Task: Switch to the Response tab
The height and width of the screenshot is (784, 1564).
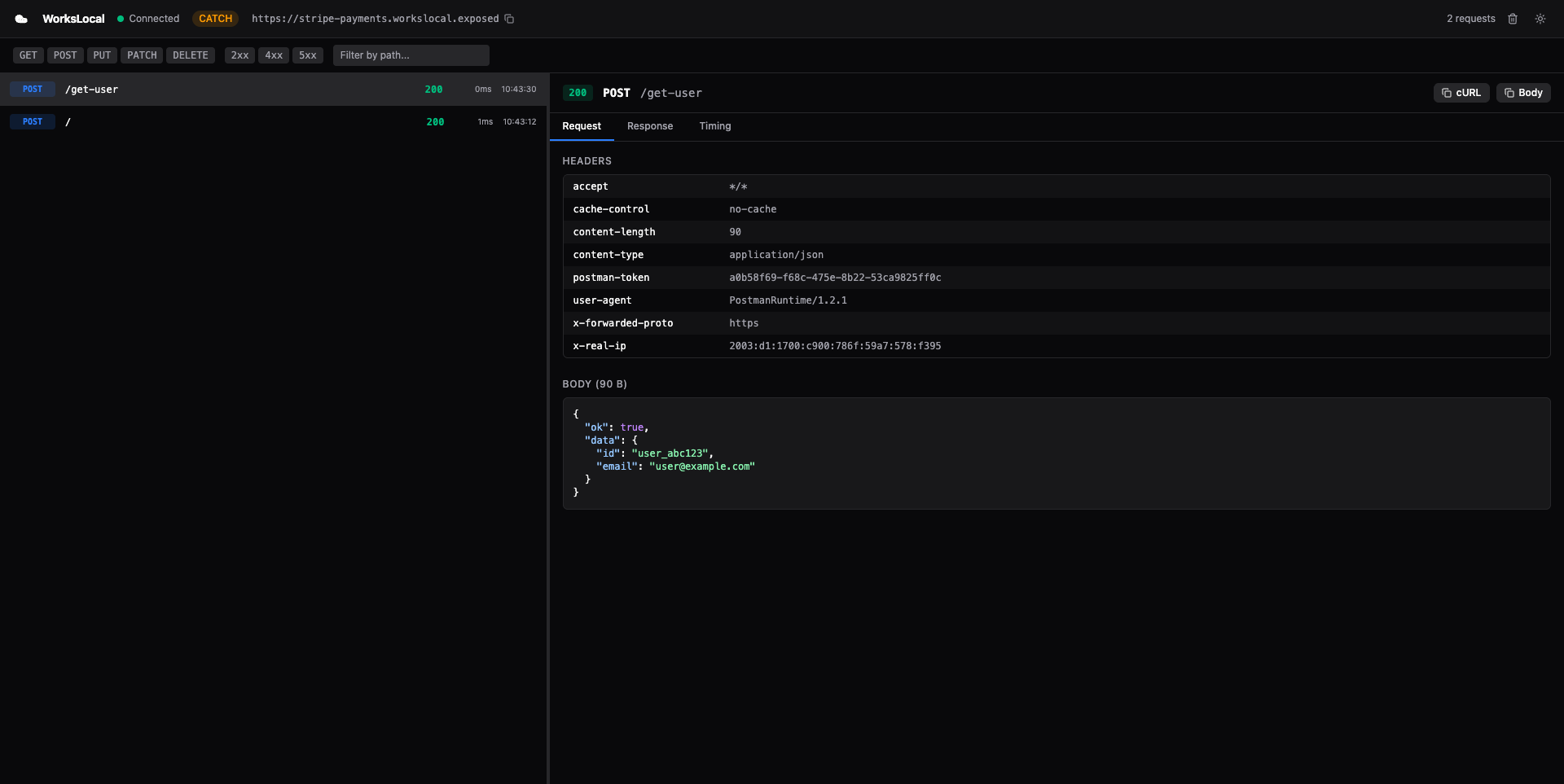Action: tap(649, 126)
